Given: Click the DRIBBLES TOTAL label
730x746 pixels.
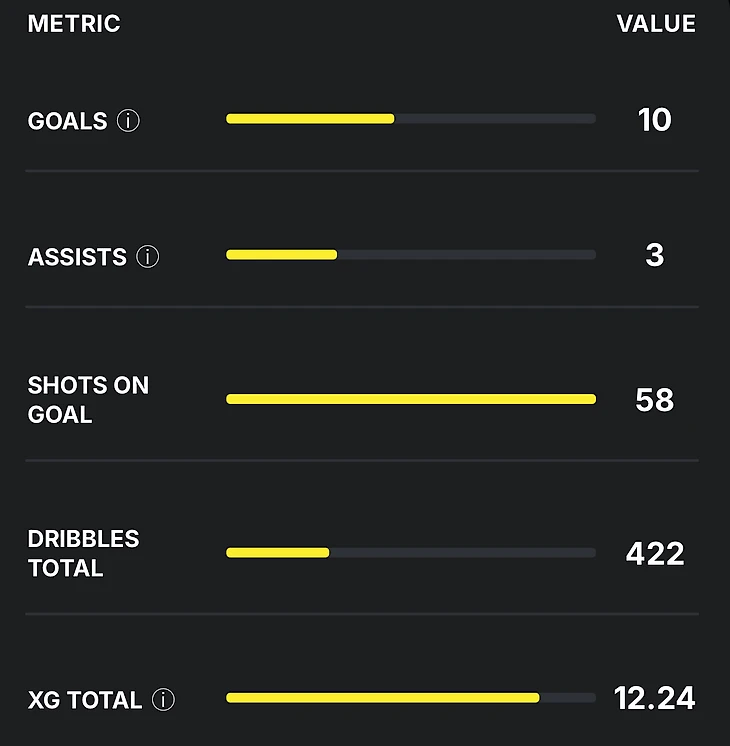Looking at the screenshot, I should coord(83,553).
